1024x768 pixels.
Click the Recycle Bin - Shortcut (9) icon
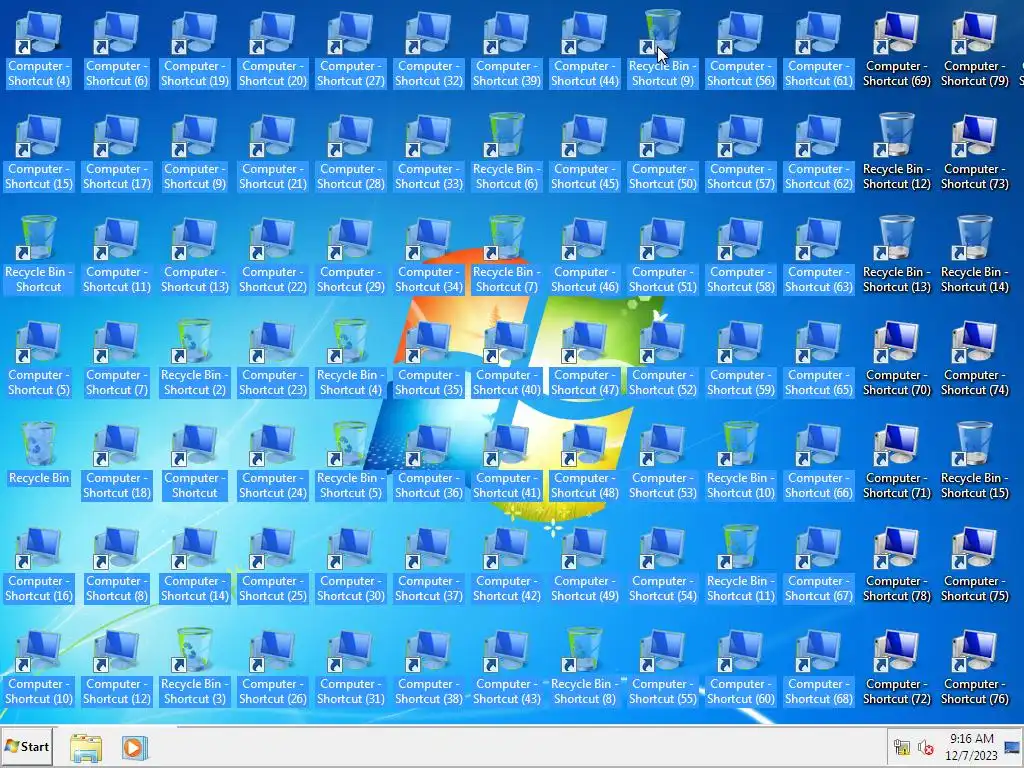point(662,50)
